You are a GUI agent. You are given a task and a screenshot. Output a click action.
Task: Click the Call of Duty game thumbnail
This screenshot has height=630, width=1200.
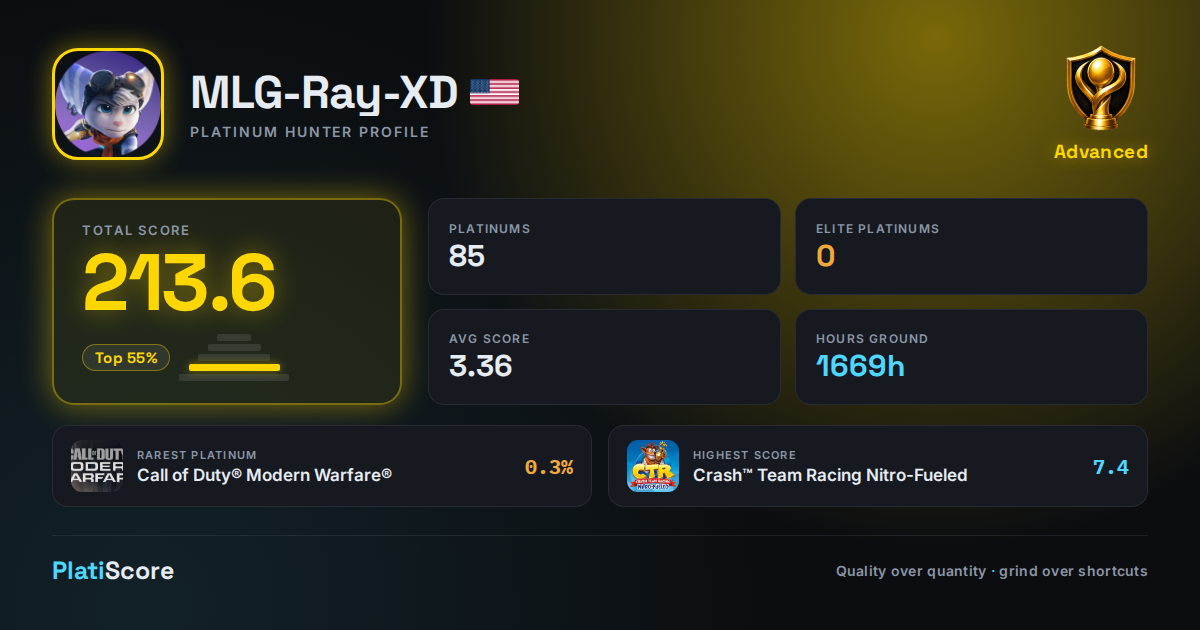[97, 466]
